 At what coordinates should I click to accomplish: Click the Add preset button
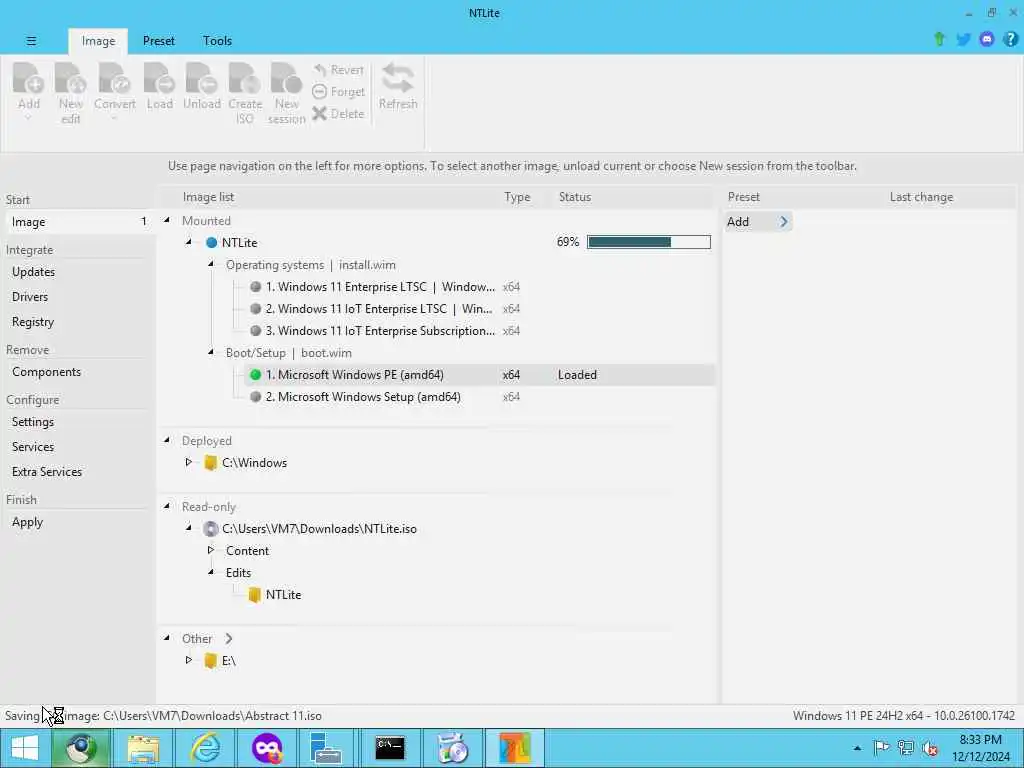tap(758, 222)
